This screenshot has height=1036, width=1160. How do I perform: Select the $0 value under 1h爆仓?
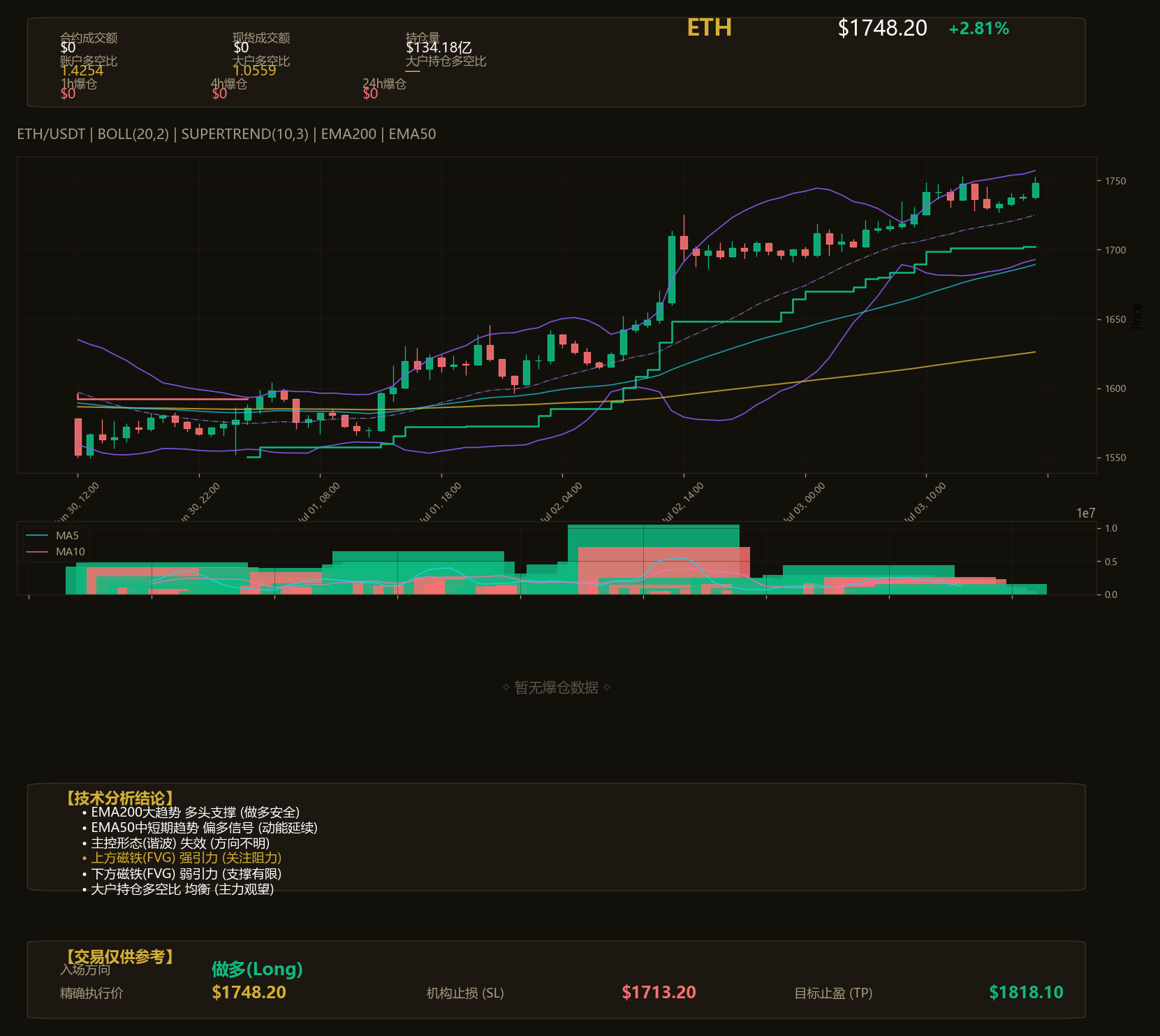[68, 94]
